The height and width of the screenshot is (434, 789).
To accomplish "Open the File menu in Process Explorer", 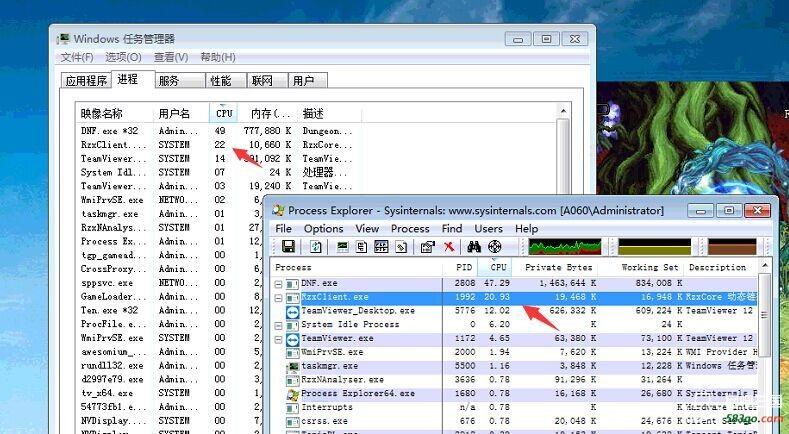I will point(283,229).
